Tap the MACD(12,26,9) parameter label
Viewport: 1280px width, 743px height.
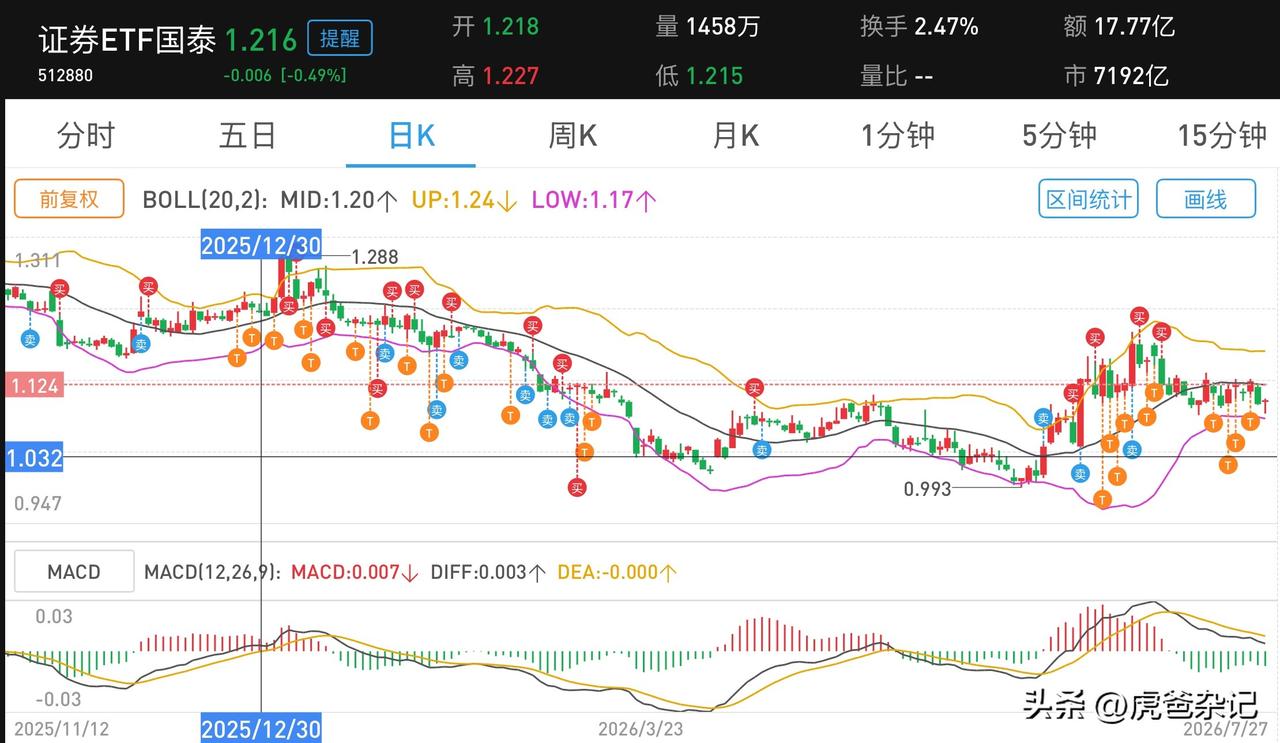(x=212, y=572)
